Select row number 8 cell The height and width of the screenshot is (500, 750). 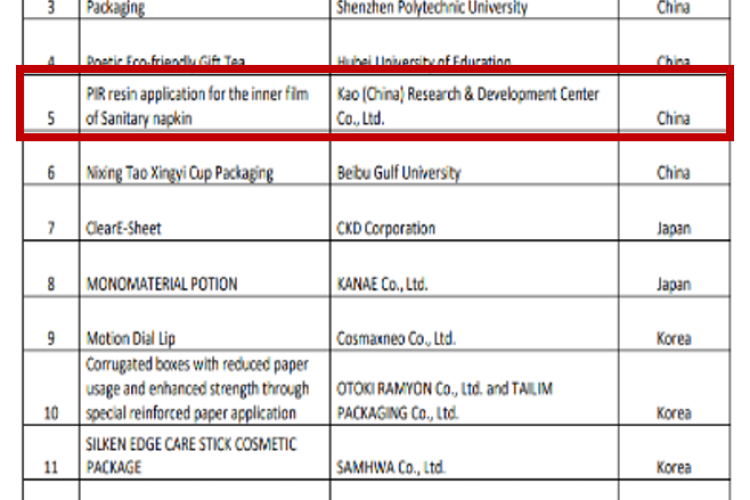point(51,268)
